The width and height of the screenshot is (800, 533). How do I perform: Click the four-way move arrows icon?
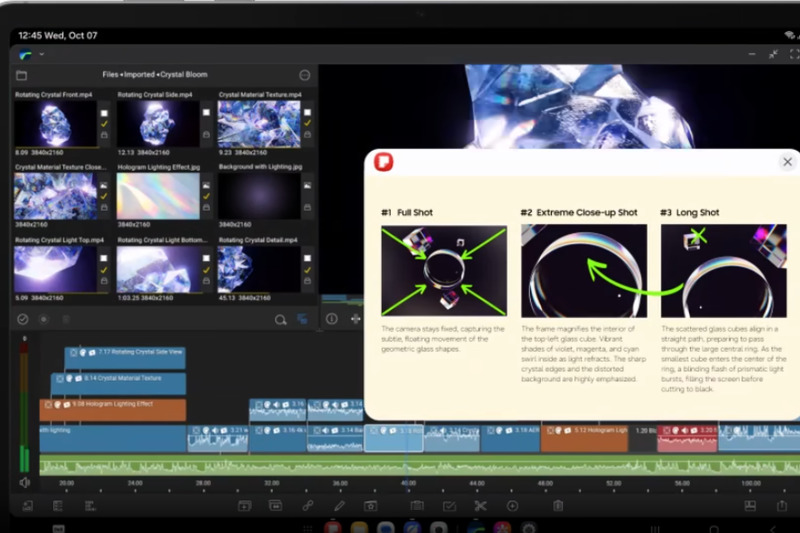pyautogui.click(x=356, y=319)
